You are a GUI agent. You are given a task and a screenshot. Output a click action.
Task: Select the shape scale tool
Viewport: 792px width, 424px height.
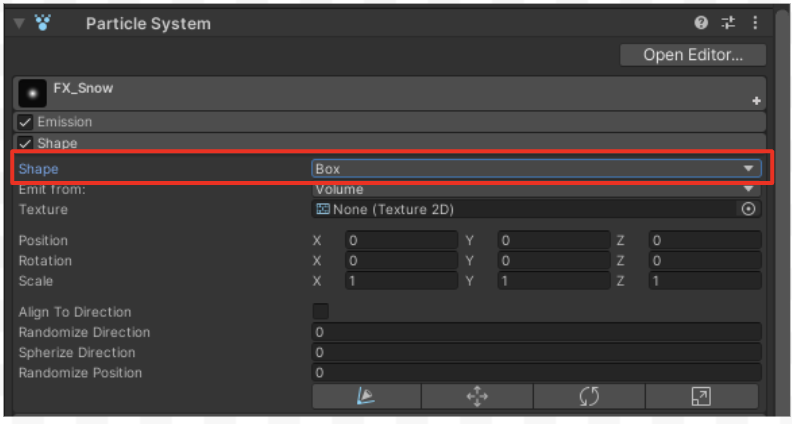point(701,397)
